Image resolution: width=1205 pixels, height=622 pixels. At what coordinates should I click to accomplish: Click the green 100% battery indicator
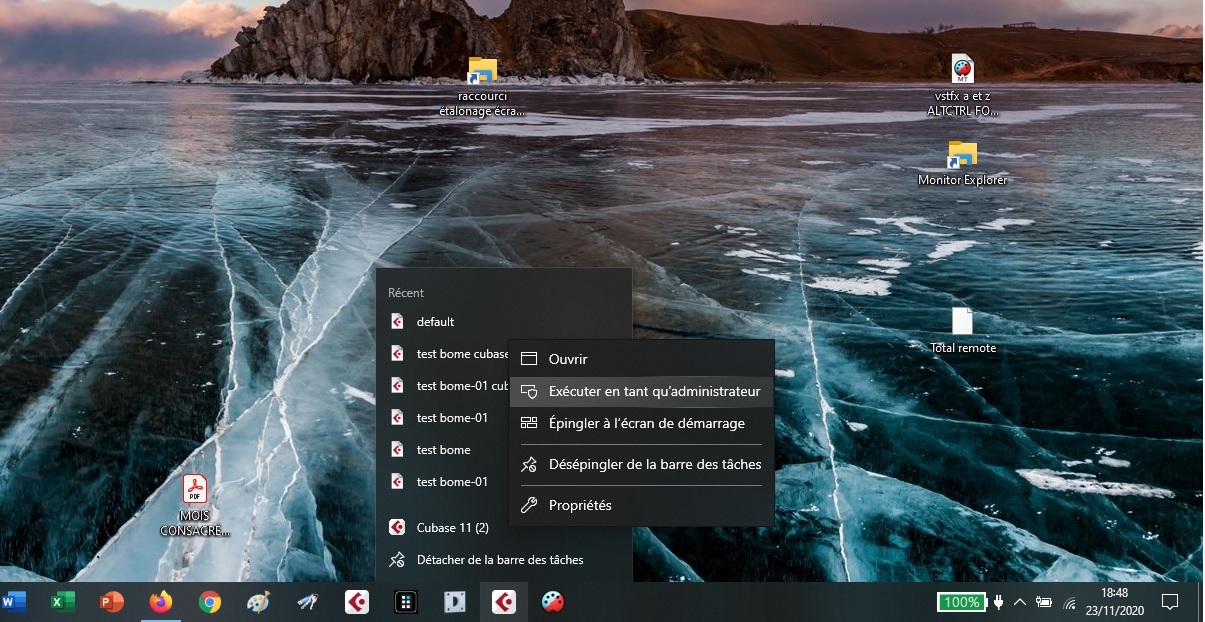point(961,602)
